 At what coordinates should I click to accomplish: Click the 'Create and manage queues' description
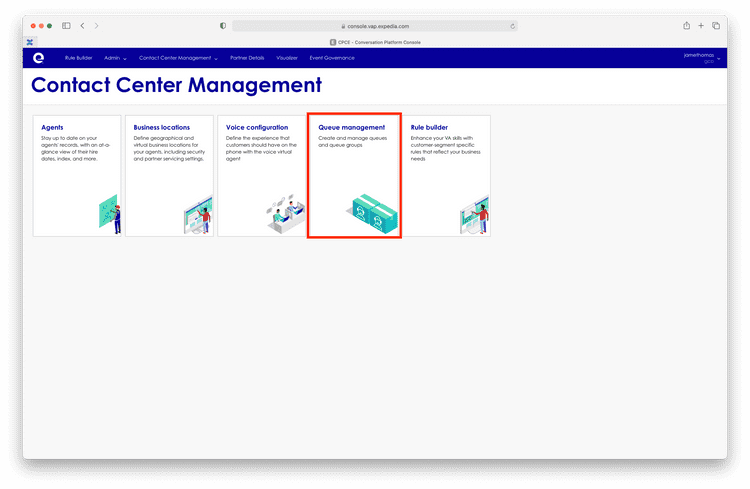point(353,142)
